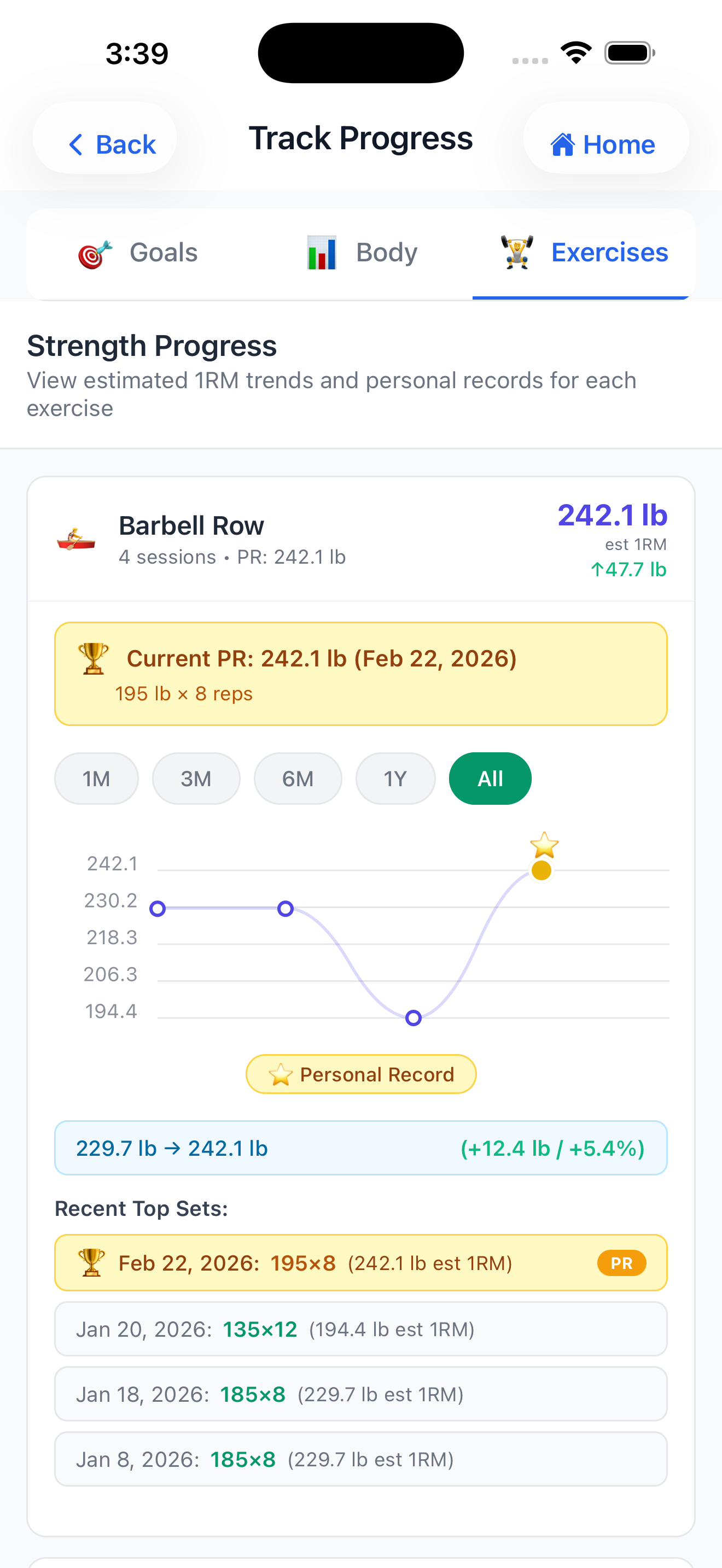Screen dimensions: 722x1568
Task: Select the 1M time range
Action: [x=97, y=779]
